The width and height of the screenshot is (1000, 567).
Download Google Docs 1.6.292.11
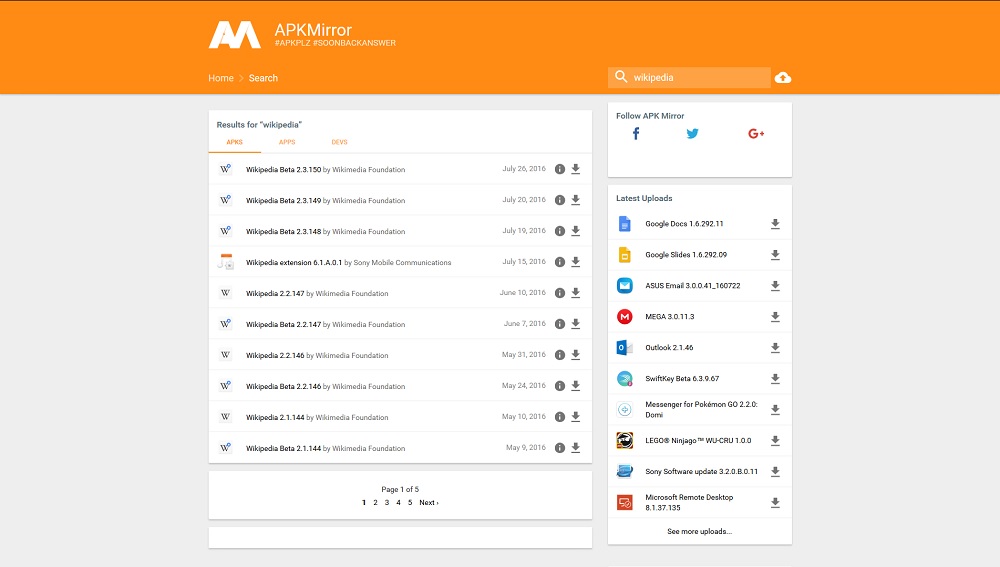tap(775, 224)
